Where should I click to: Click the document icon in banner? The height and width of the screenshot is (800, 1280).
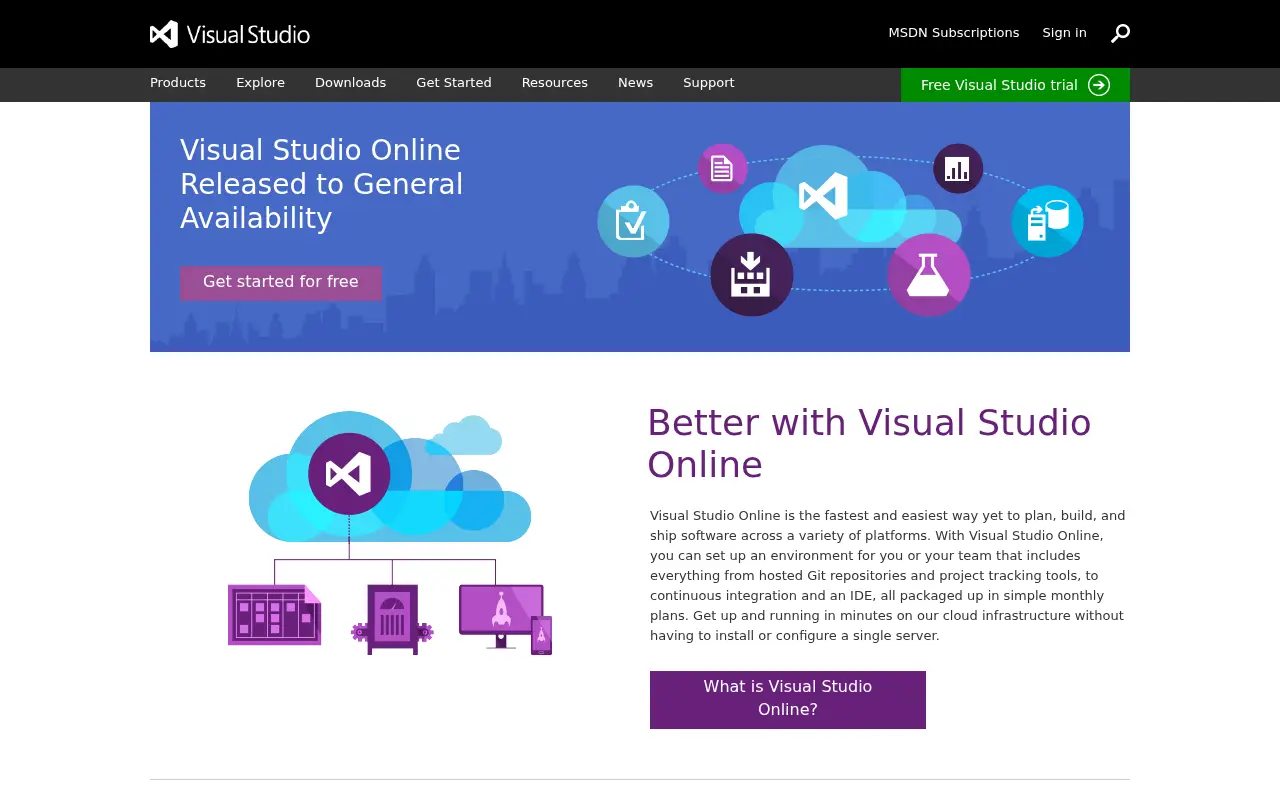click(x=722, y=168)
